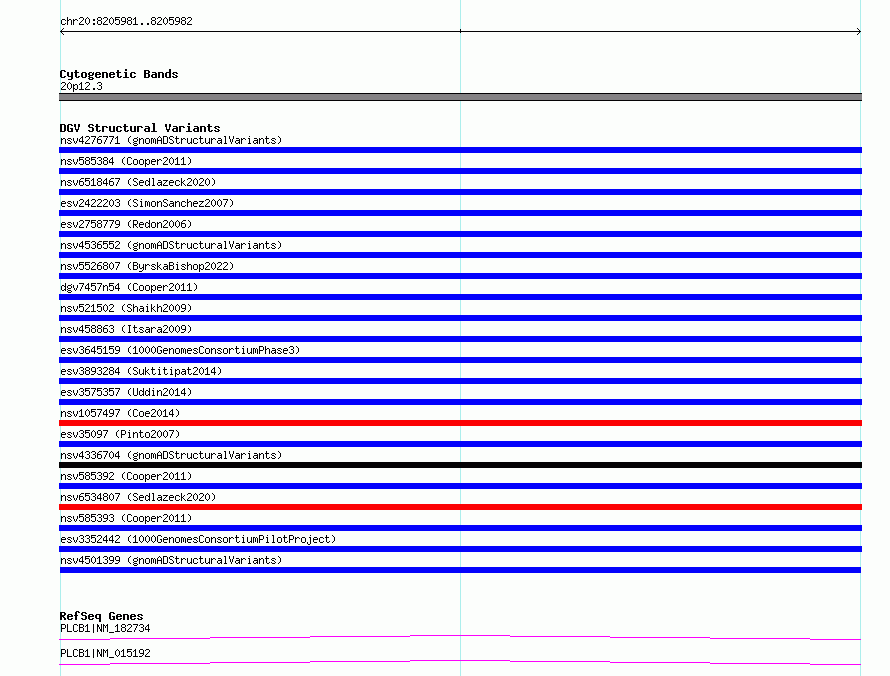Open variant esv2422203 (SimonSanchez2007)
This screenshot has height=676, width=890.
147,203
